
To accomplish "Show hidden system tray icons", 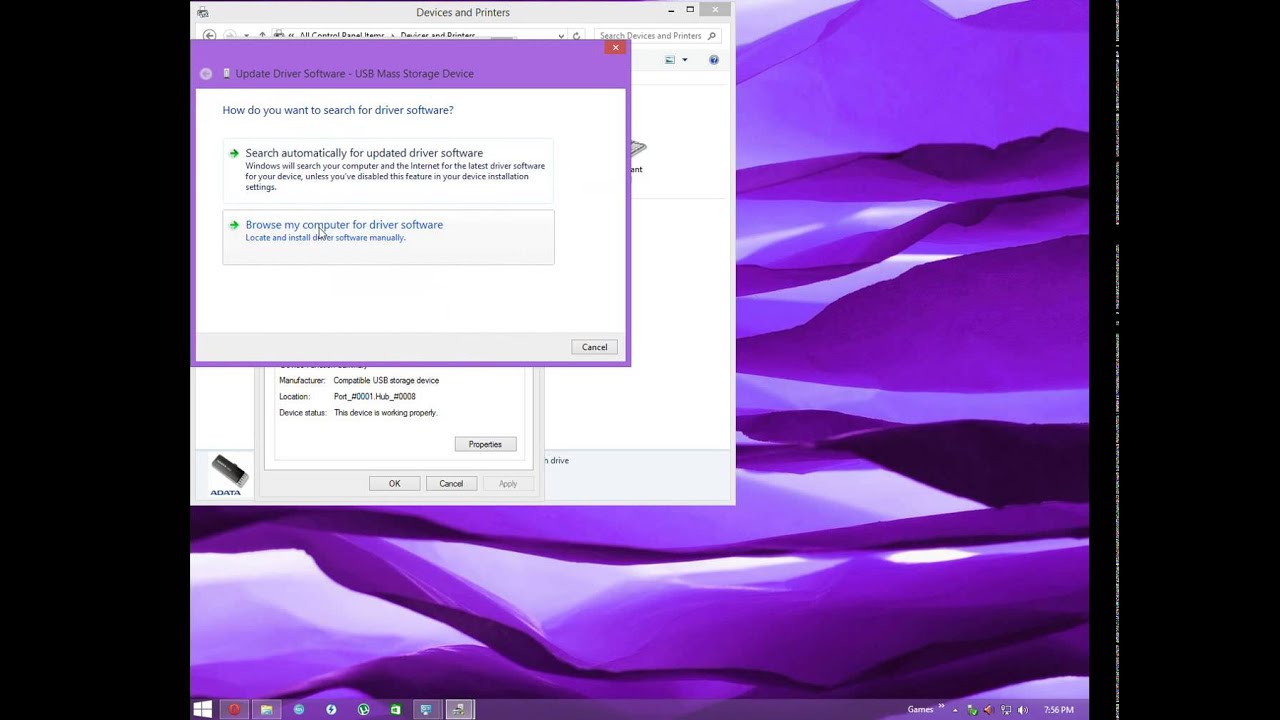I will click(955, 710).
